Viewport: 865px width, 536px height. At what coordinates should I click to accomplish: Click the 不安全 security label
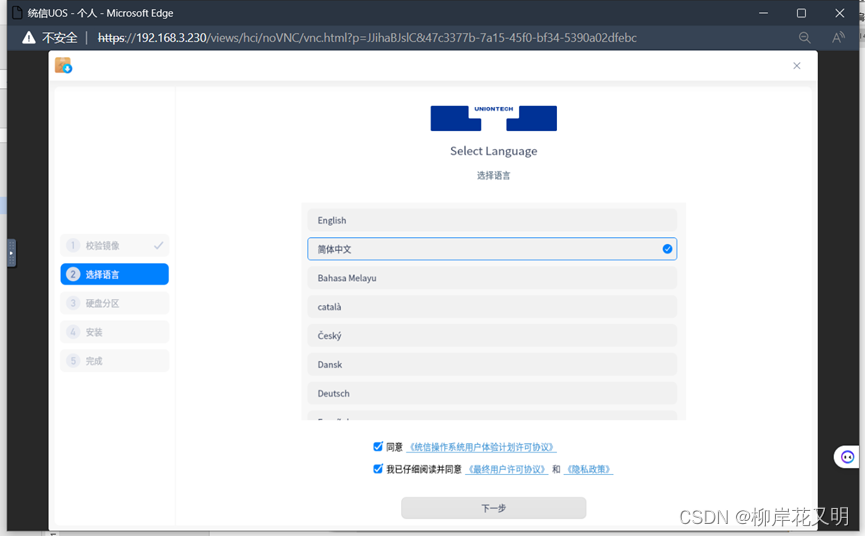[60, 37]
